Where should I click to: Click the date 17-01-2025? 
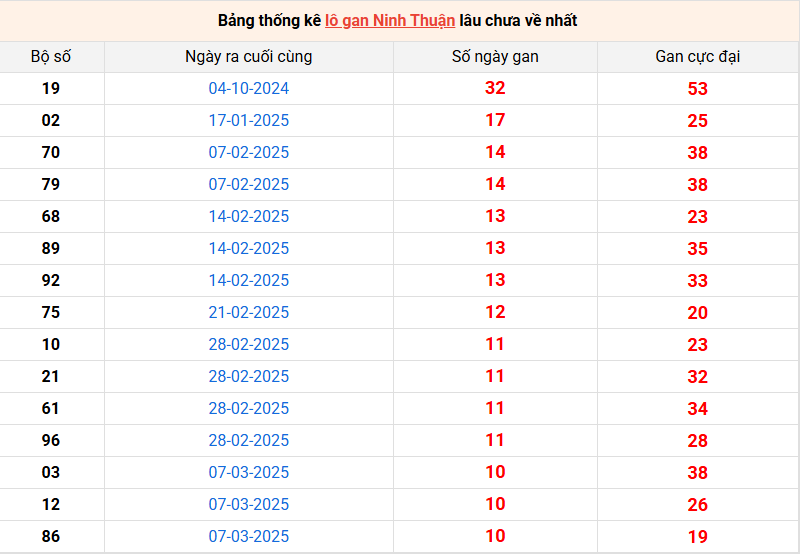tap(248, 121)
